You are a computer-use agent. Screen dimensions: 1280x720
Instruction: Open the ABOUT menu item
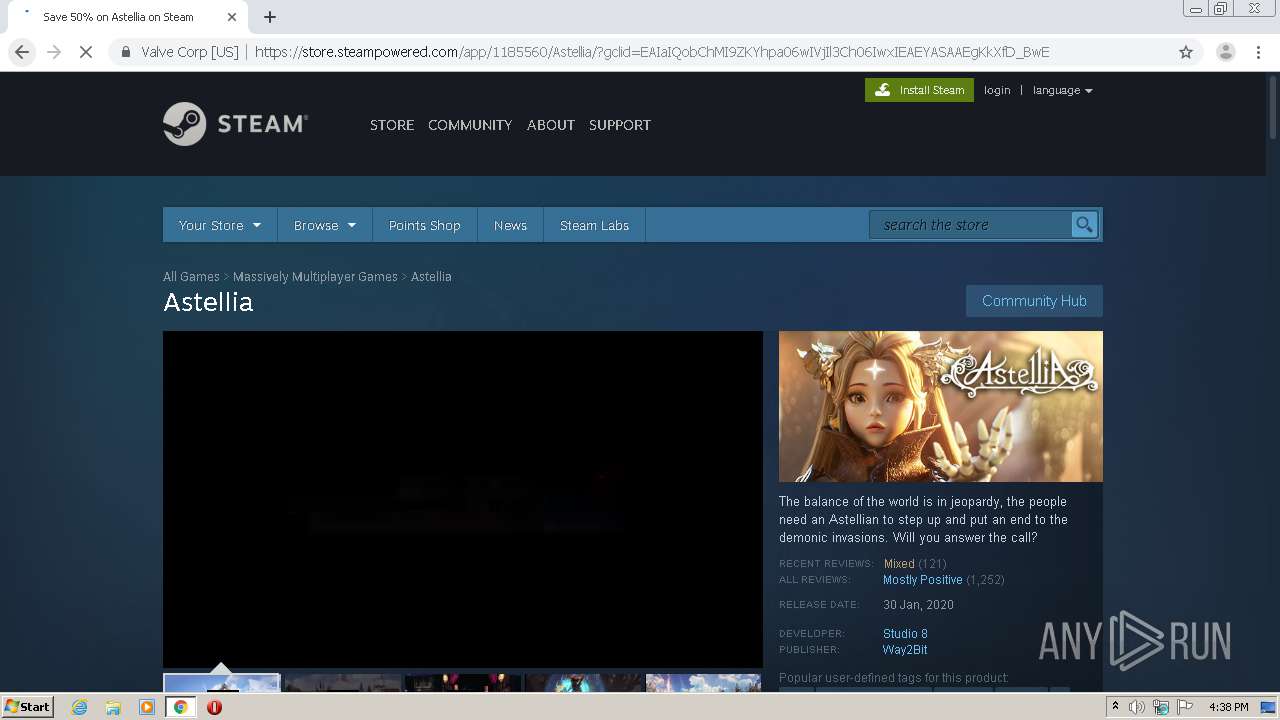click(551, 125)
